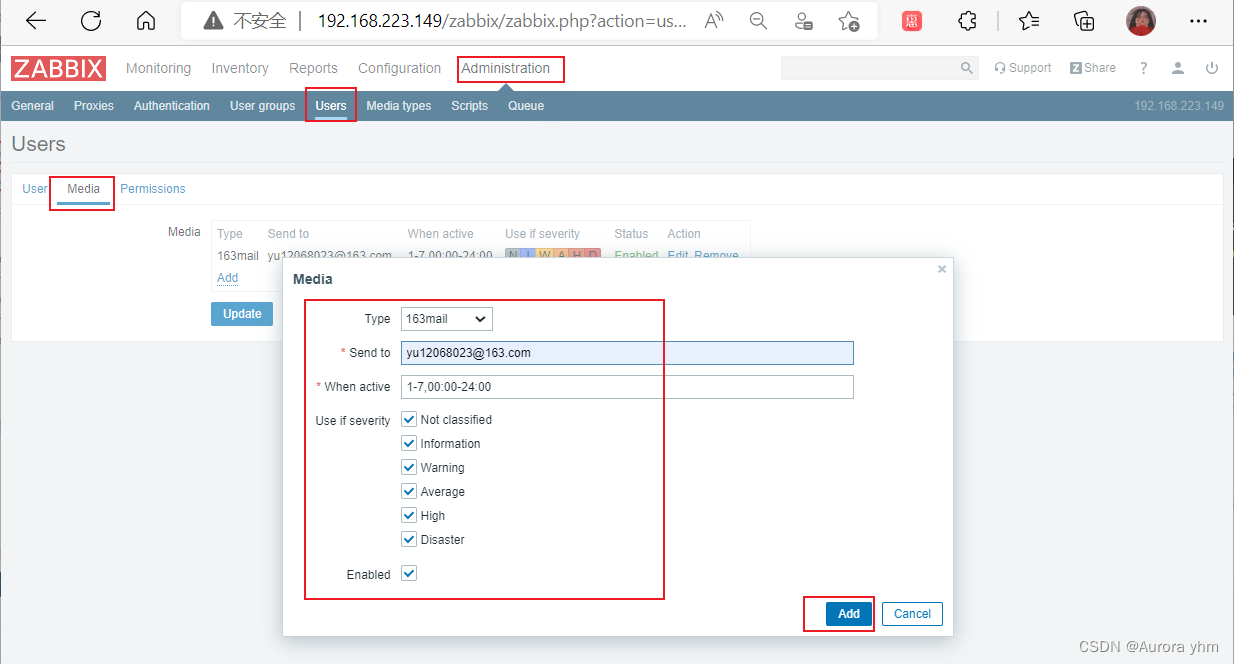Click the browser profile avatar
The width and height of the screenshot is (1234, 664).
click(x=1141, y=21)
